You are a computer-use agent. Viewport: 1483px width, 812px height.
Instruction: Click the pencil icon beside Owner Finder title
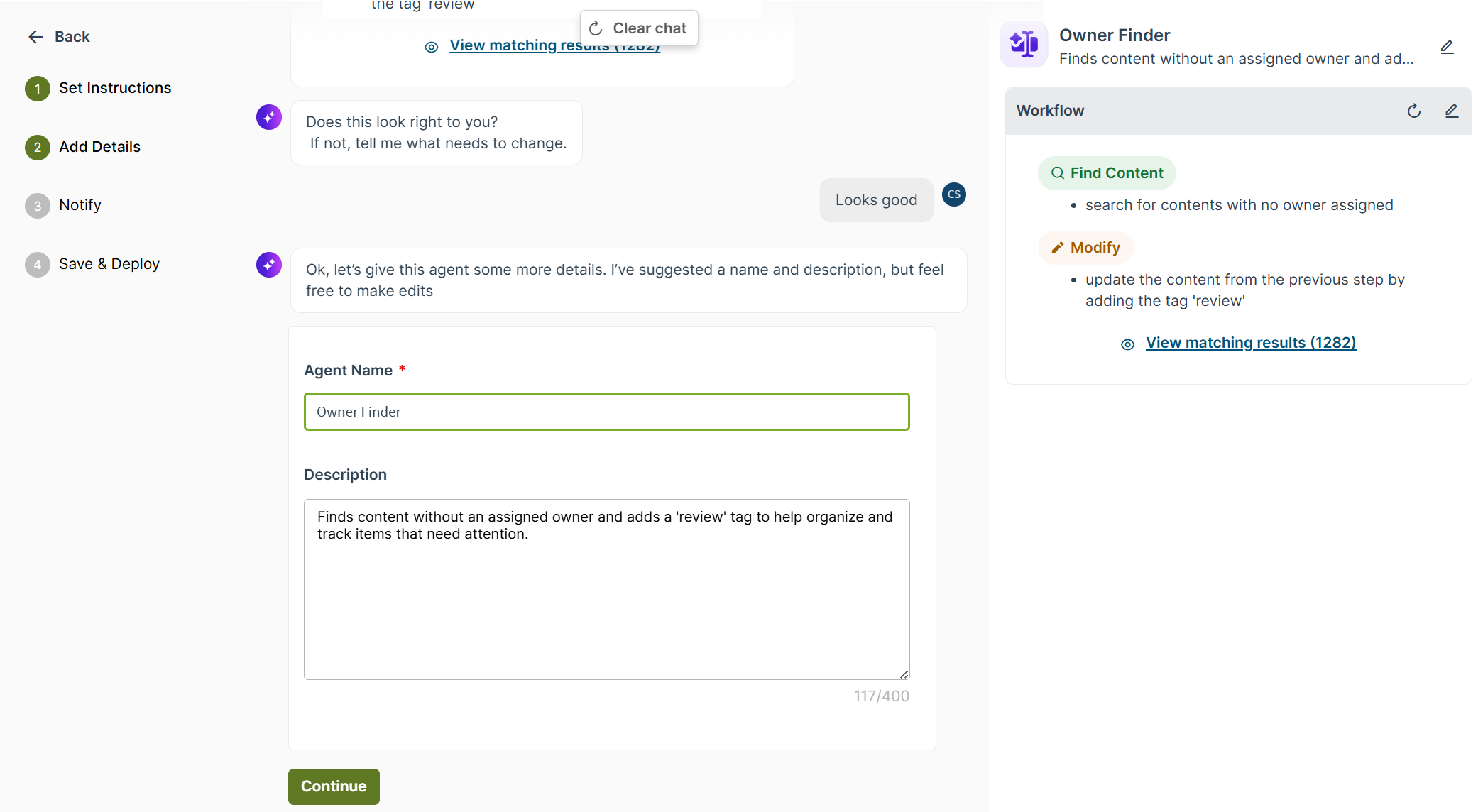[1447, 47]
